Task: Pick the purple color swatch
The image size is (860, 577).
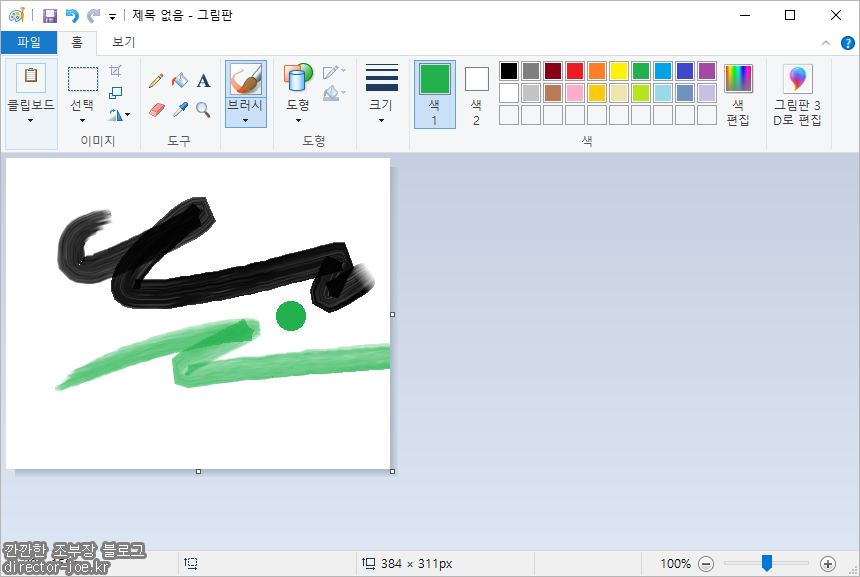Action: pos(707,71)
